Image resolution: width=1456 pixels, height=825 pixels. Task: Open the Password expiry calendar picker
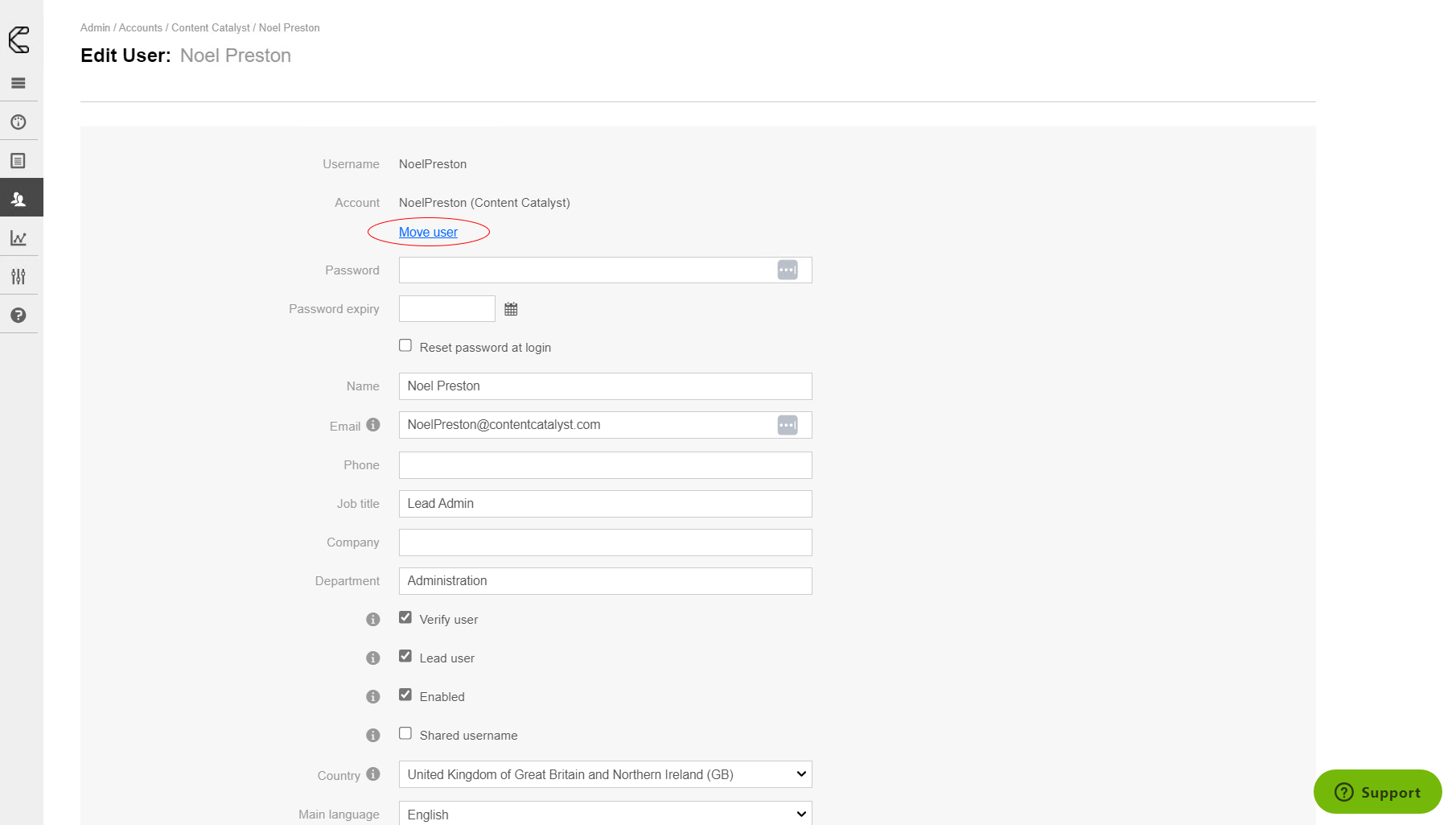point(511,309)
